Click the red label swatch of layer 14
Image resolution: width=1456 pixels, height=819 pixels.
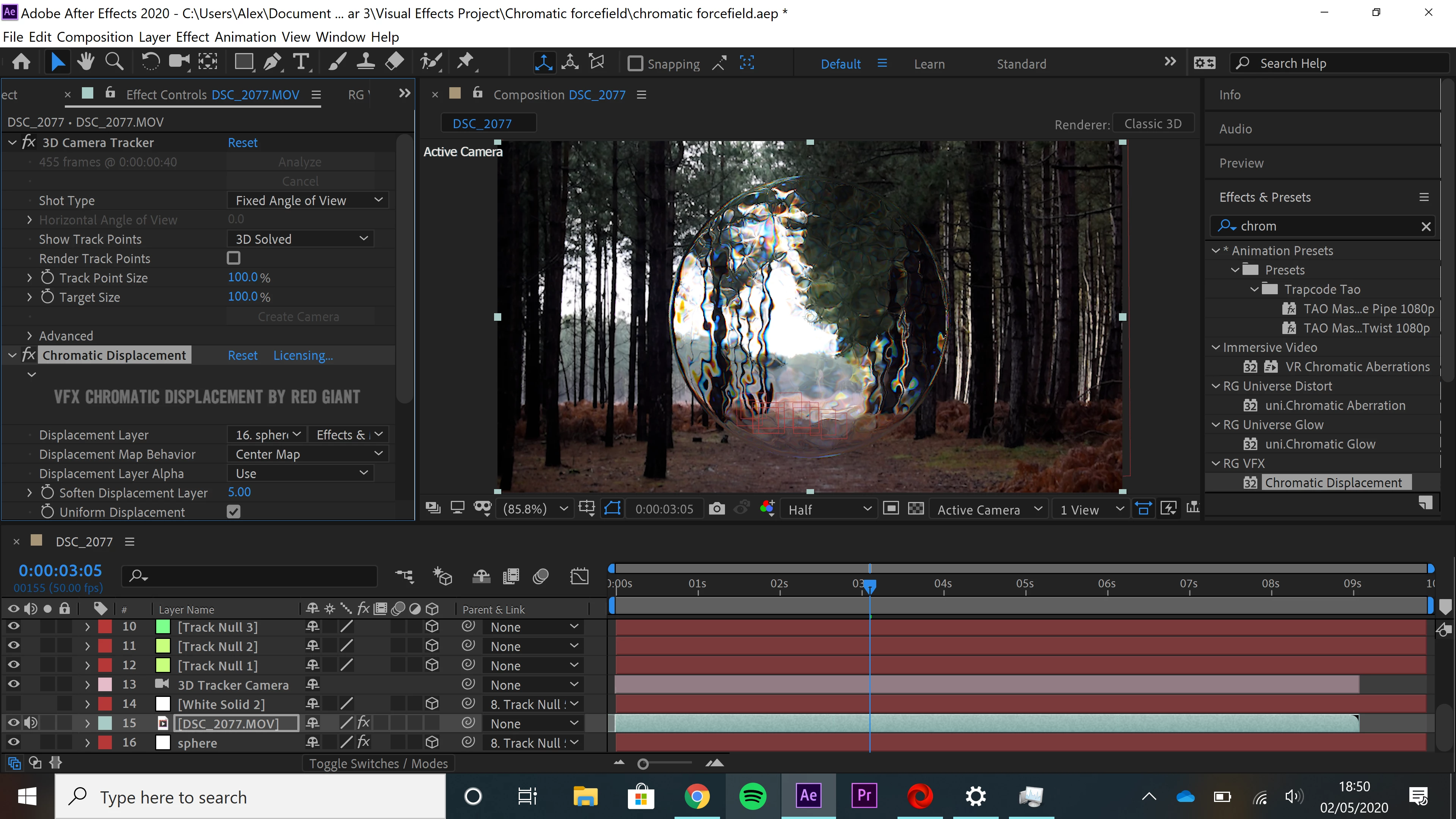pos(105,704)
